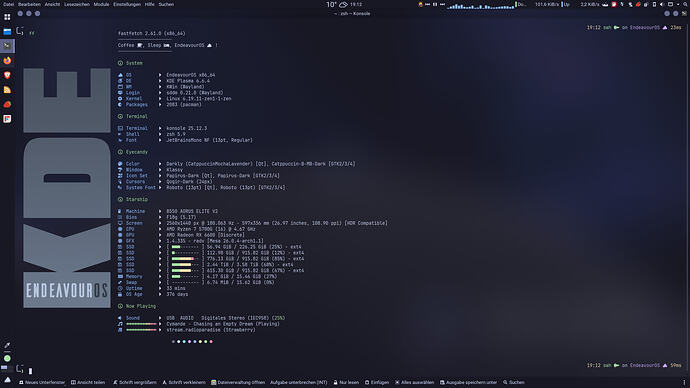
Task: Click the color picker icon in dock
Action: (x=7, y=345)
